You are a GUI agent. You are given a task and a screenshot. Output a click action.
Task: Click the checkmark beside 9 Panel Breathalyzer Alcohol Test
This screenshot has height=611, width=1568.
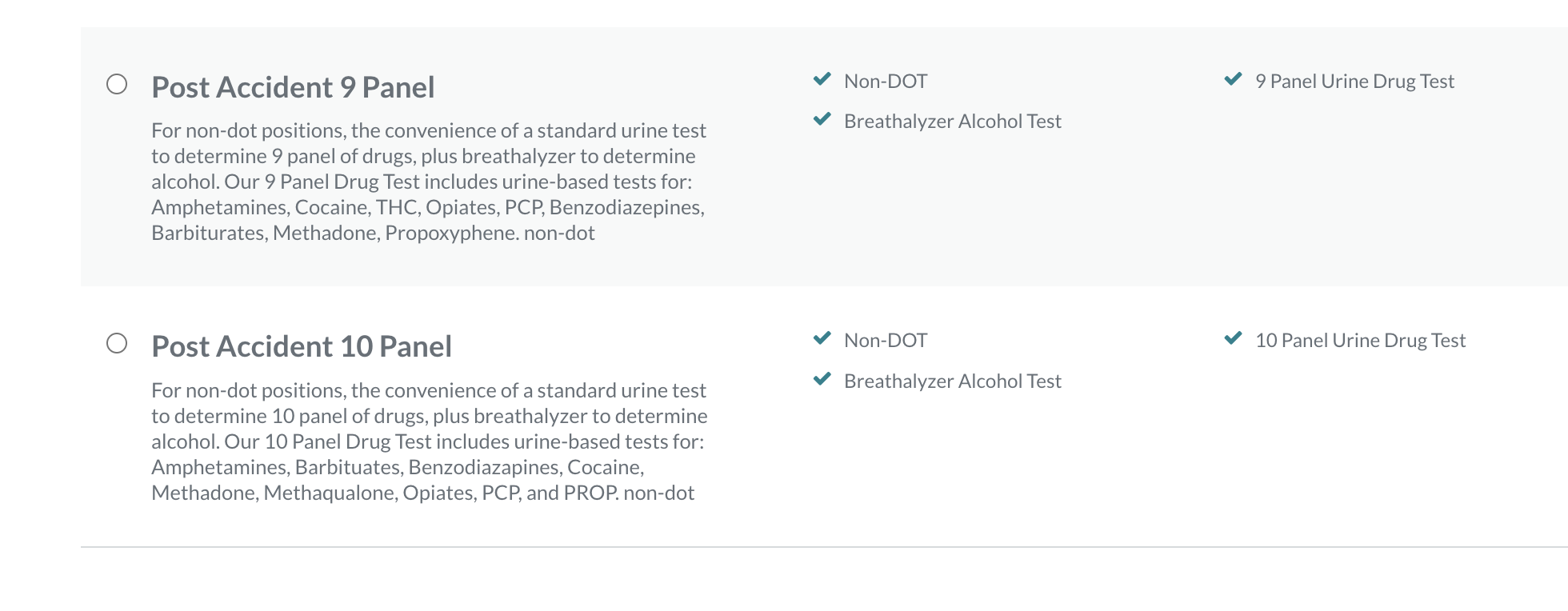pos(822,119)
